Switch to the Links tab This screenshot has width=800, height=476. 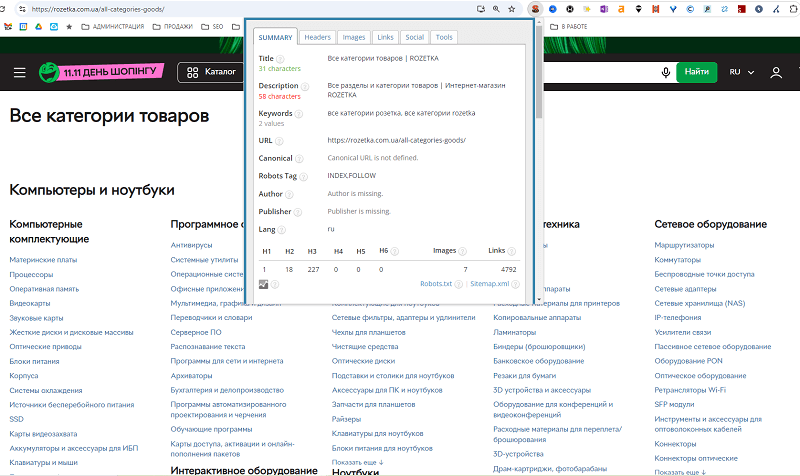pyautogui.click(x=385, y=37)
